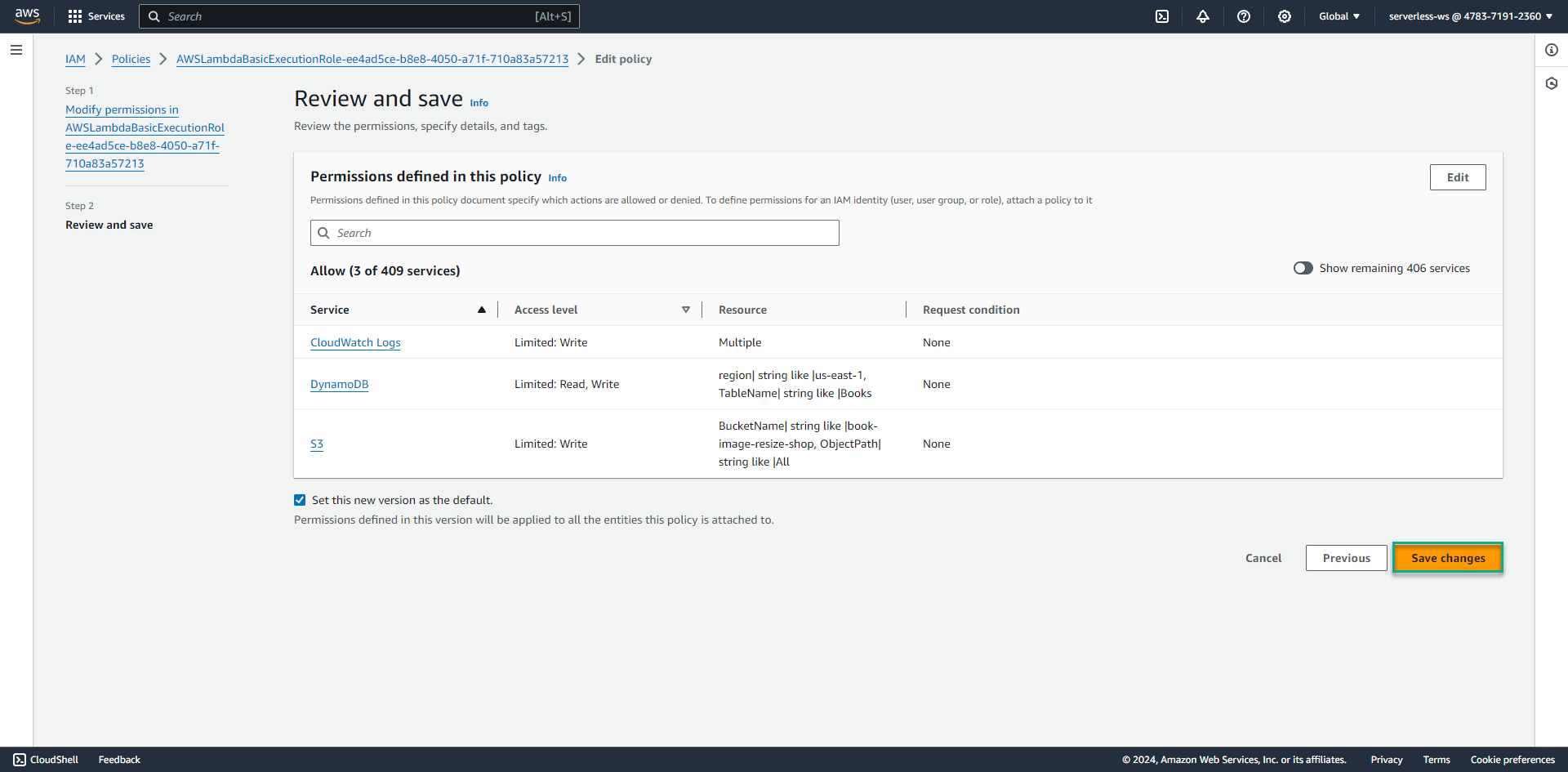Image resolution: width=1568 pixels, height=772 pixels.
Task: Open the tutorials hexagon icon at right
Action: [x=1552, y=83]
